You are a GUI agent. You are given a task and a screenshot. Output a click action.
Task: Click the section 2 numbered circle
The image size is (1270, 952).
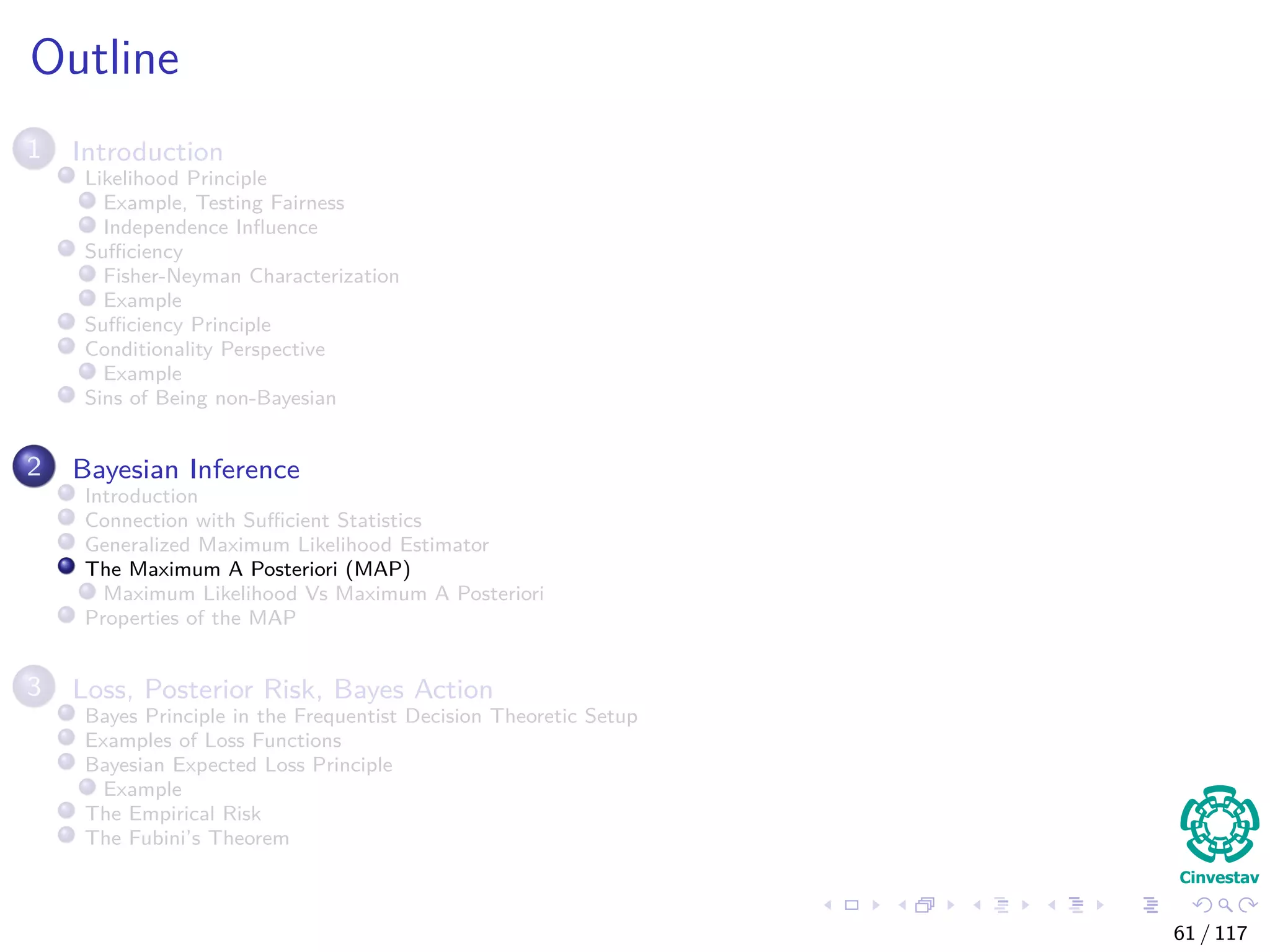click(34, 466)
